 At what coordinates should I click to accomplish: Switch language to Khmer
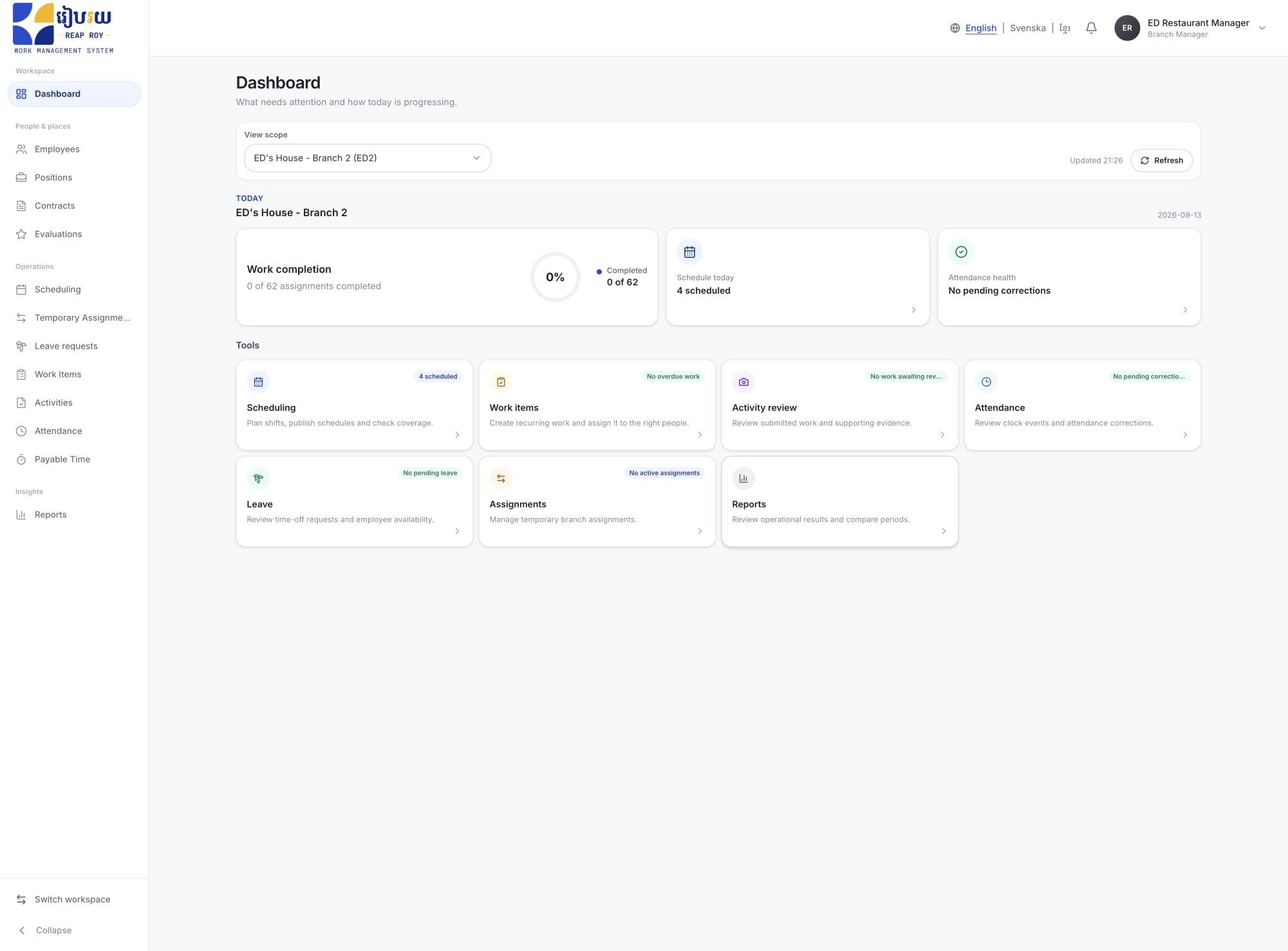click(1065, 28)
